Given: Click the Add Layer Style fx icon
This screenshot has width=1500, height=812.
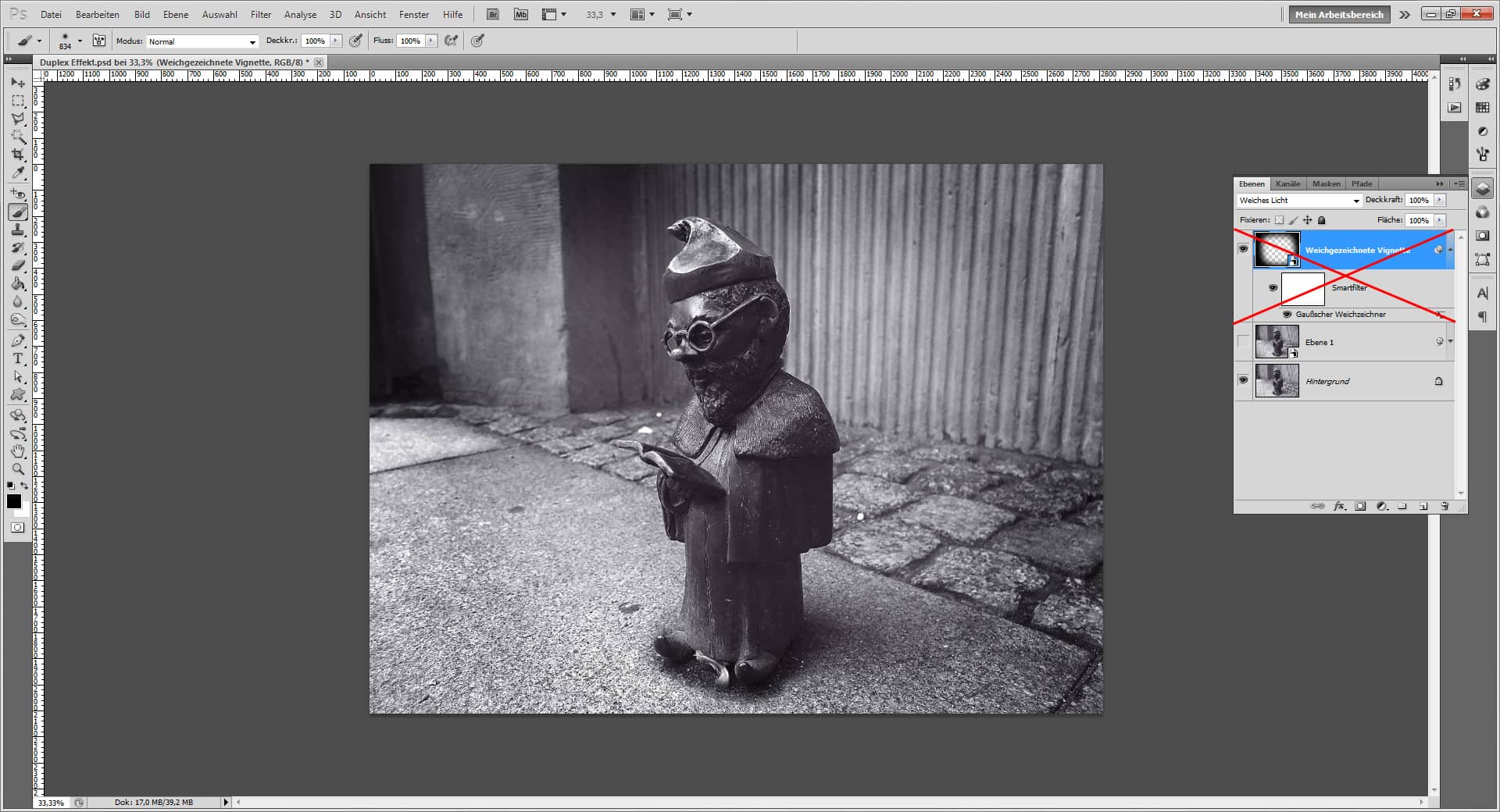Looking at the screenshot, I should 1339,506.
